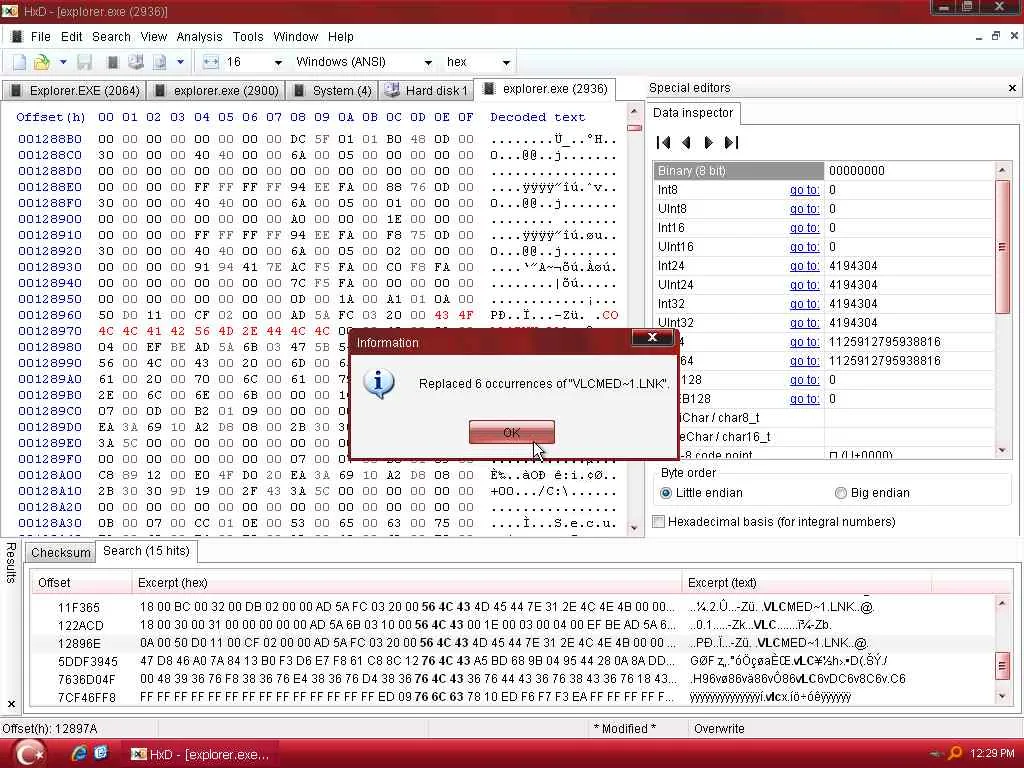
Task: Create a new file with toolbar icon
Action: [20, 62]
